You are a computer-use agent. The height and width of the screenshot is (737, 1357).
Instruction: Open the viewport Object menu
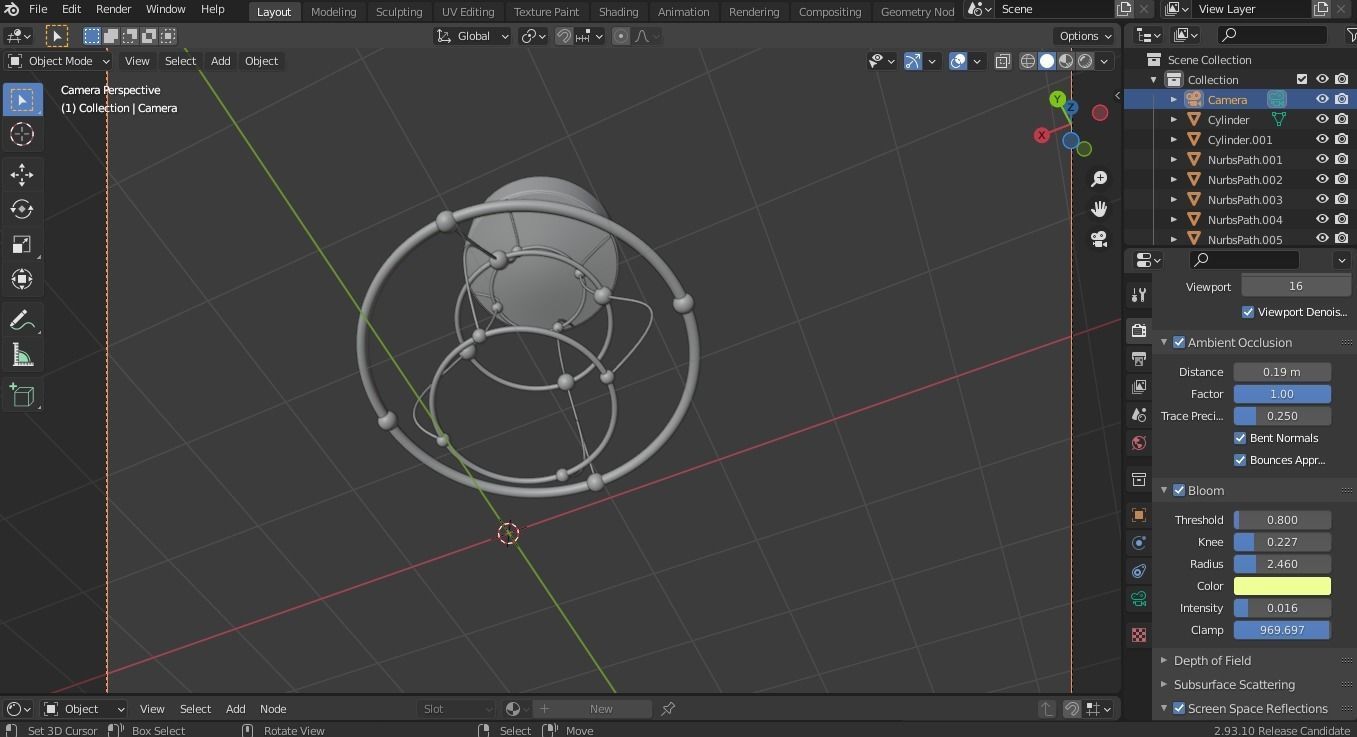coord(261,61)
